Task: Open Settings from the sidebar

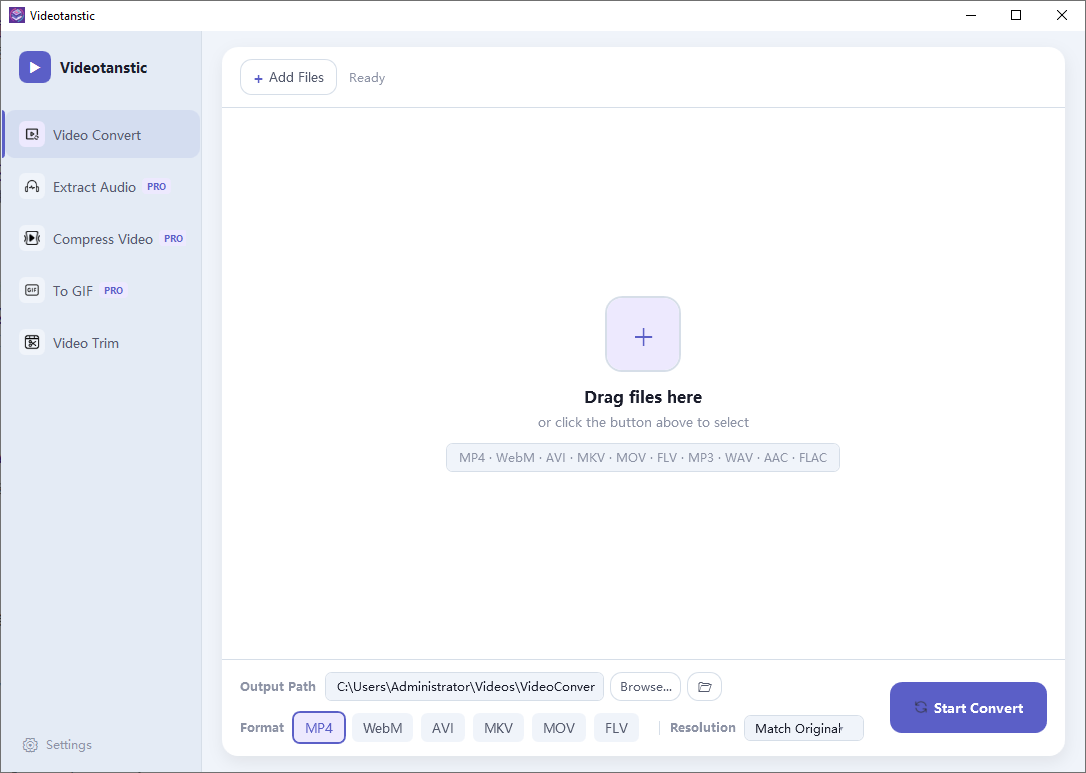Action: (x=57, y=745)
